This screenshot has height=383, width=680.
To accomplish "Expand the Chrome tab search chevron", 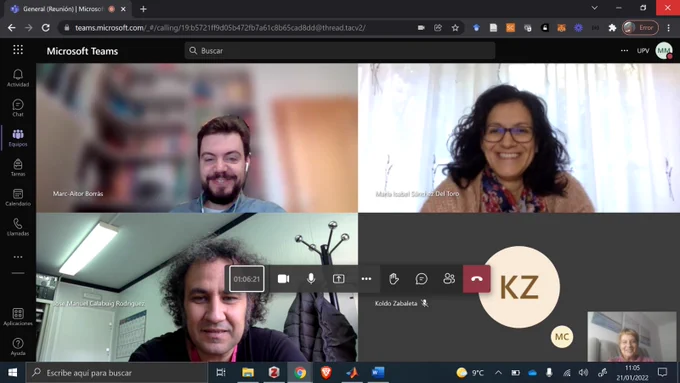I will 595,8.
